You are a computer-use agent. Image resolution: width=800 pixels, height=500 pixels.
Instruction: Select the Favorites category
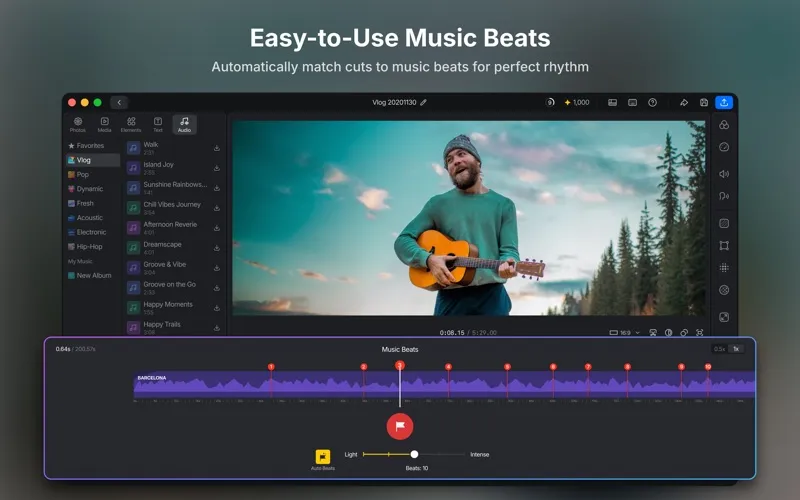92,145
